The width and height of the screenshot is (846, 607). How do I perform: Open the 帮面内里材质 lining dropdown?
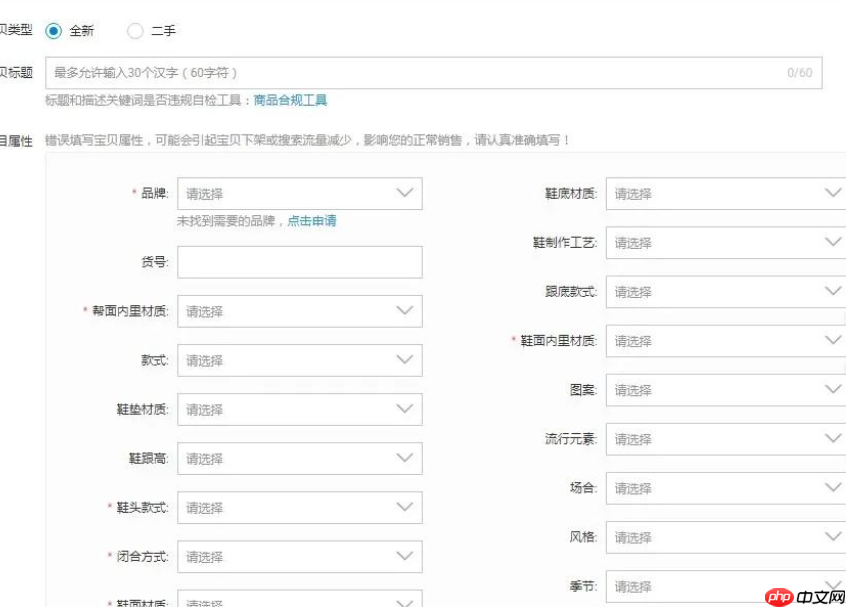coord(300,311)
